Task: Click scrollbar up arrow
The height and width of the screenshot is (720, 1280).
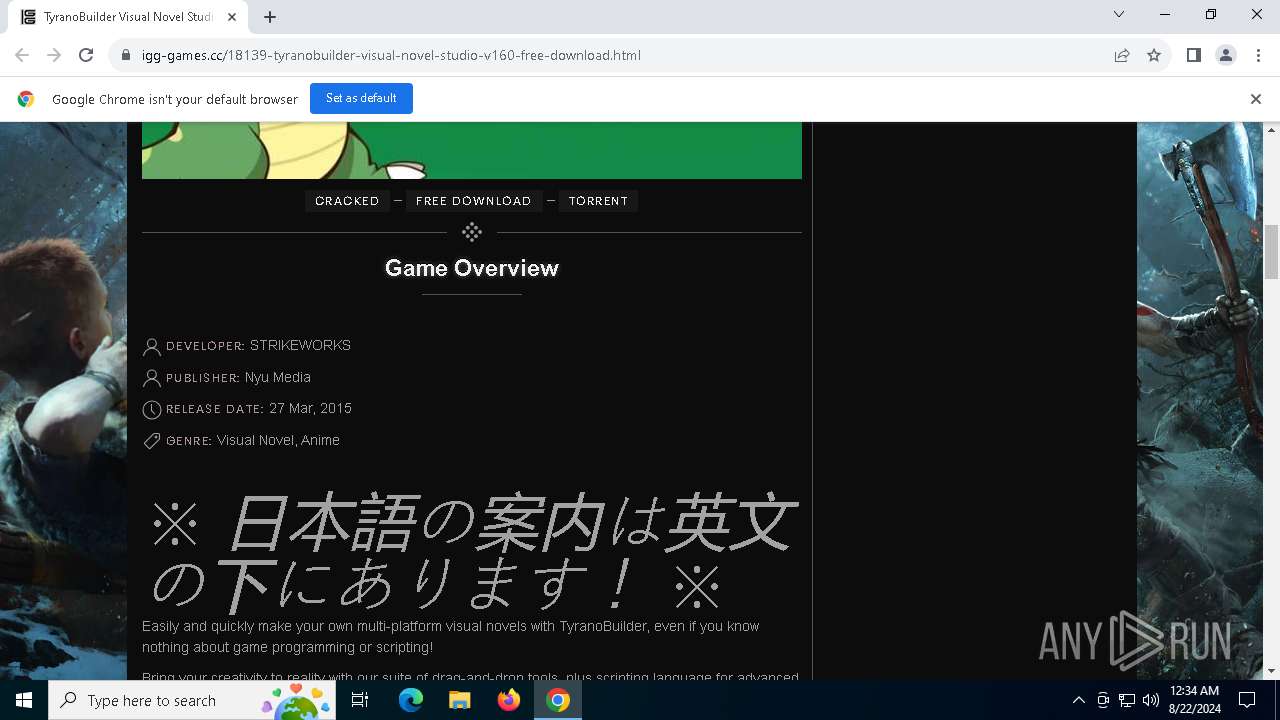Action: (x=1272, y=130)
